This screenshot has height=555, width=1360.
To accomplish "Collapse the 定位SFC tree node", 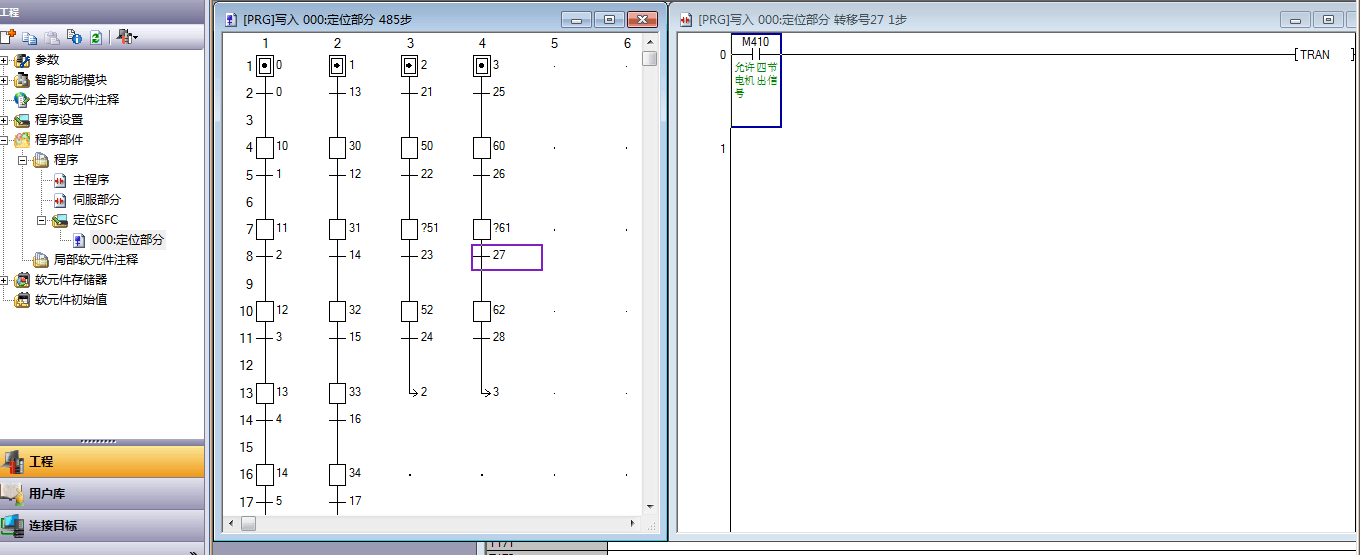I will [x=42, y=220].
